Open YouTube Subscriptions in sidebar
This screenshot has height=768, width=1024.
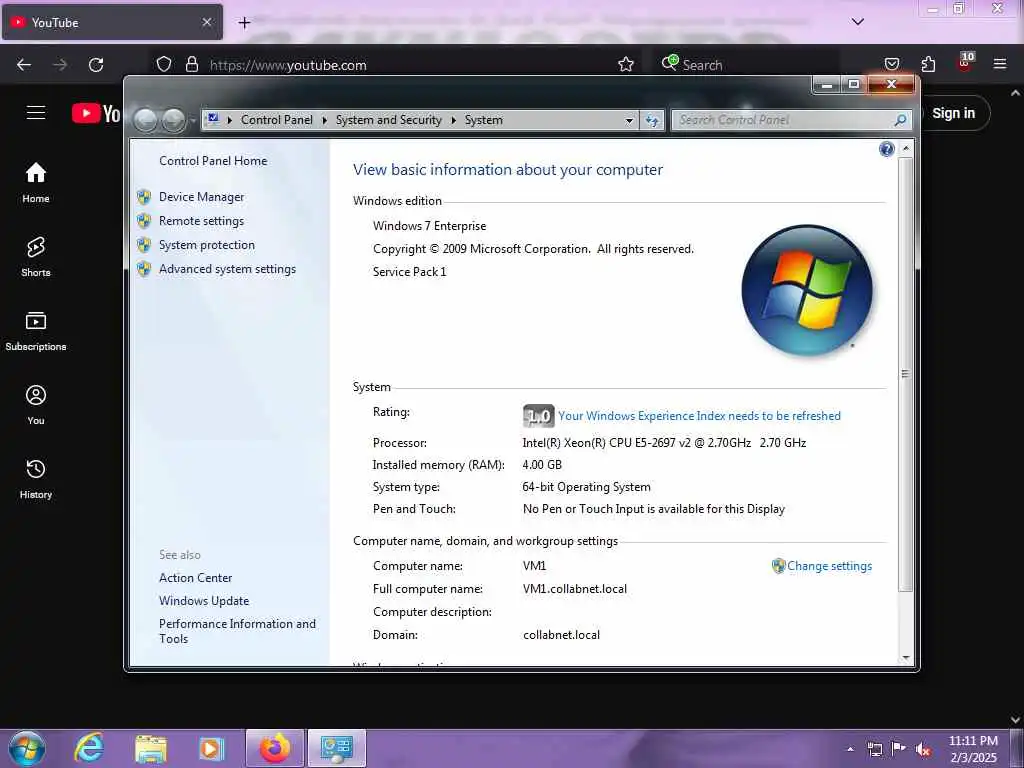click(36, 331)
